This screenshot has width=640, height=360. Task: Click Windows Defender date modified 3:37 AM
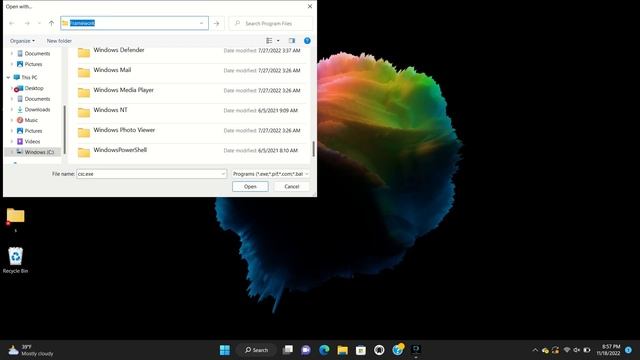coord(262,51)
